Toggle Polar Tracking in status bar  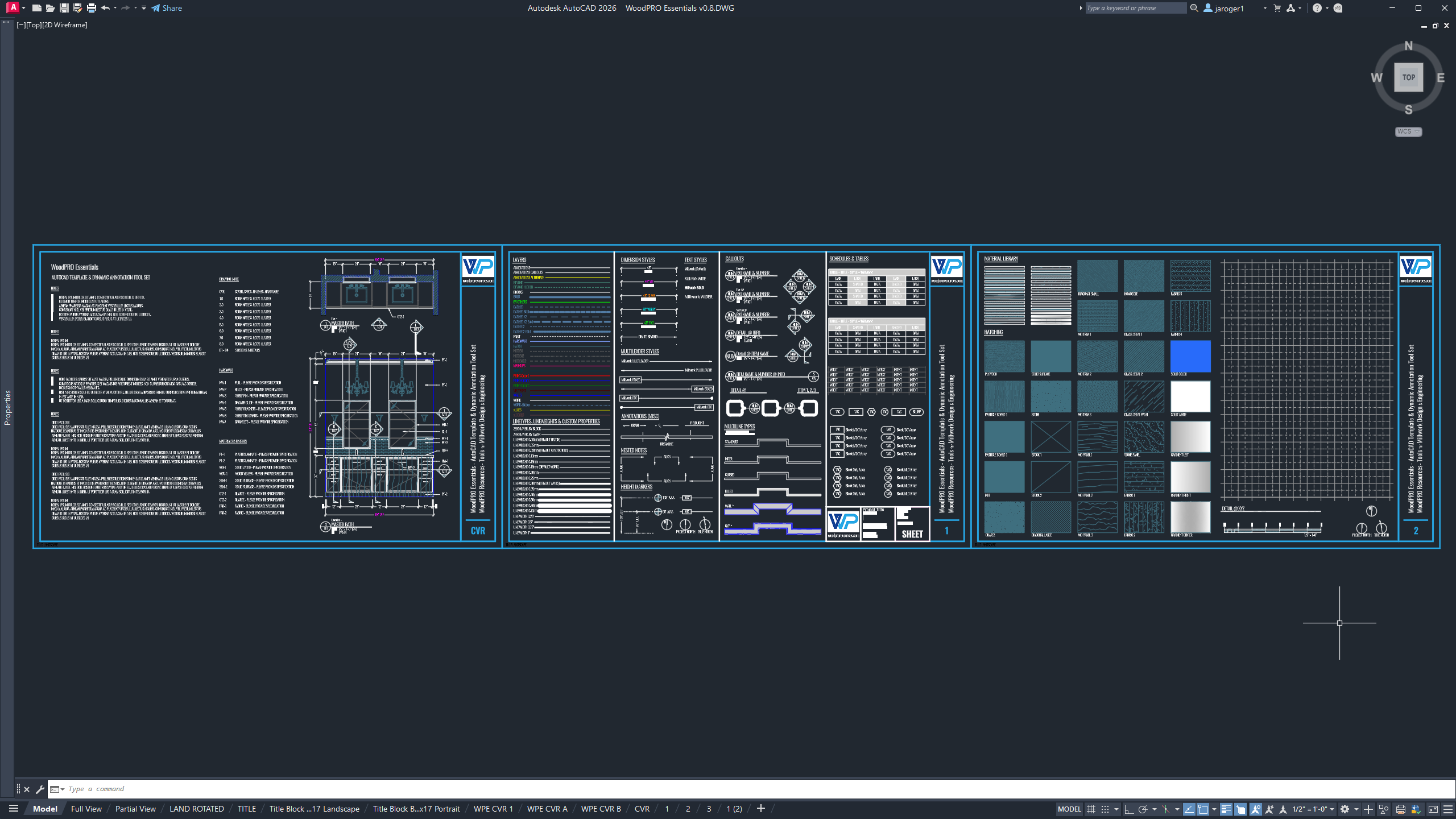pos(1143,809)
